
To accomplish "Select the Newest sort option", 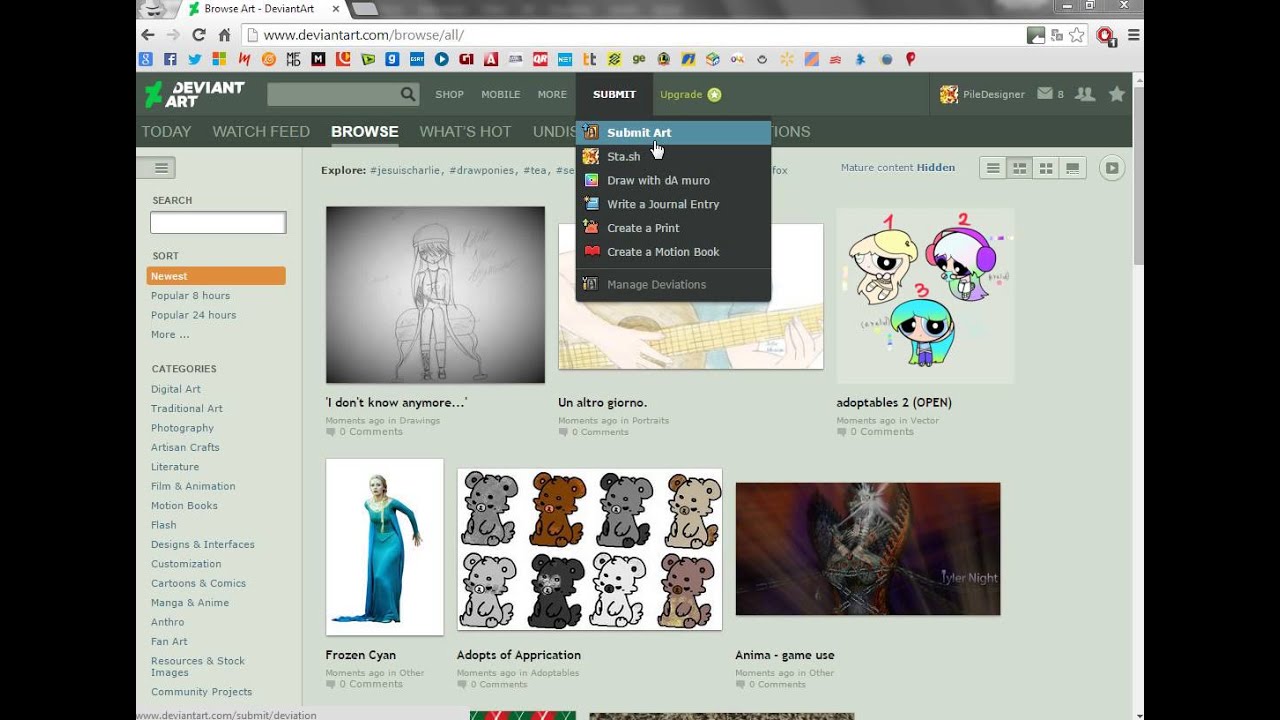I will pos(216,276).
